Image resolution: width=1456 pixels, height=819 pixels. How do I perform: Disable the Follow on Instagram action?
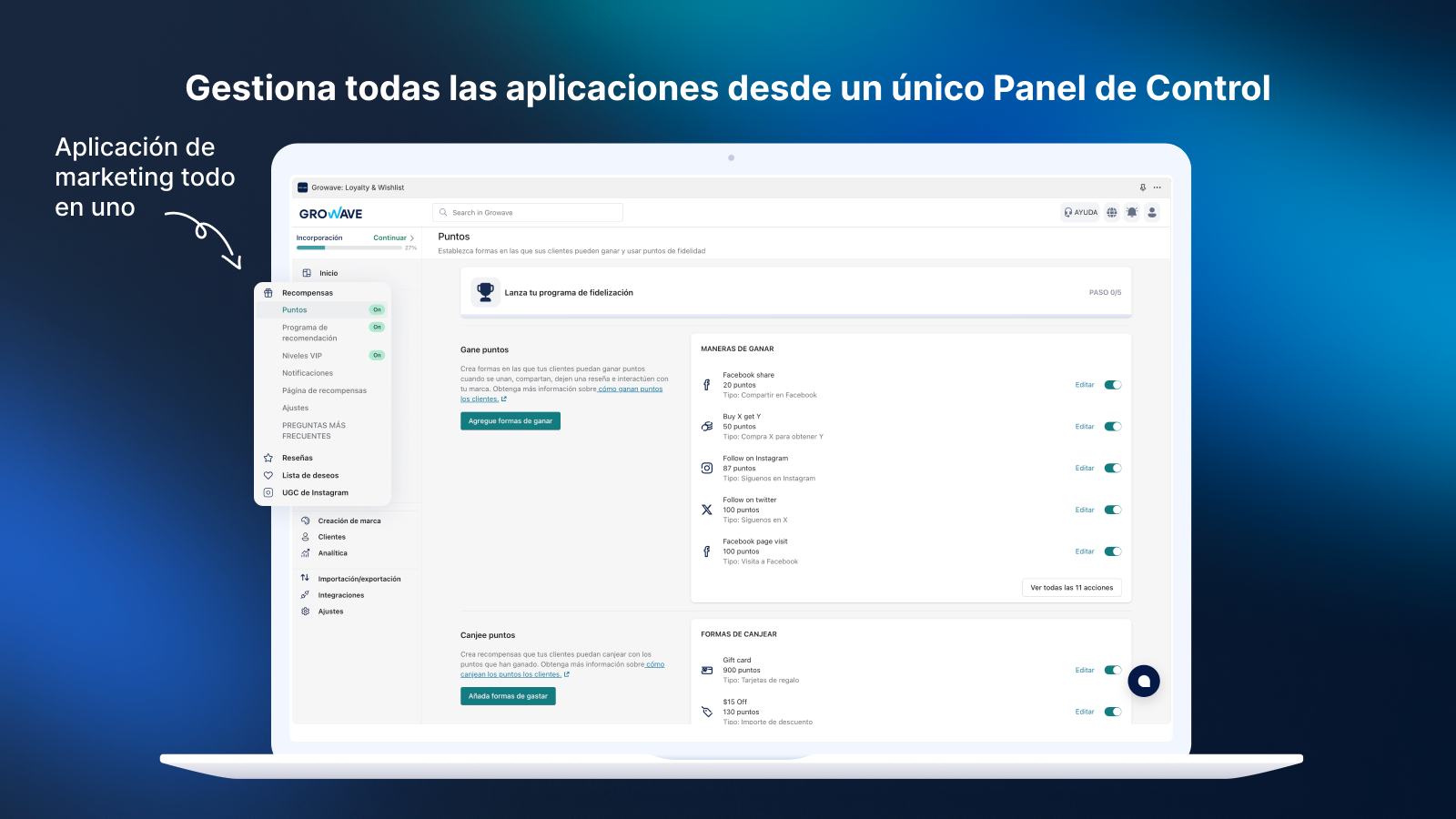(x=1113, y=469)
